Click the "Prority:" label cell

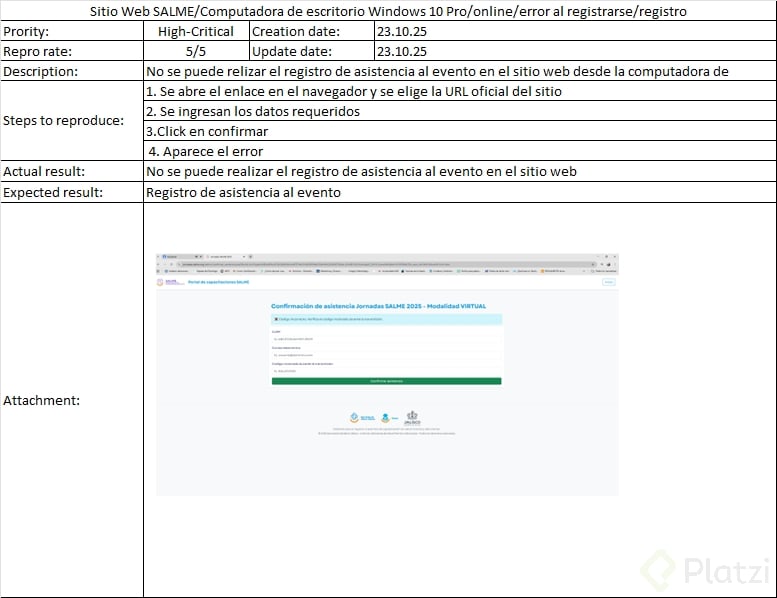(72, 31)
